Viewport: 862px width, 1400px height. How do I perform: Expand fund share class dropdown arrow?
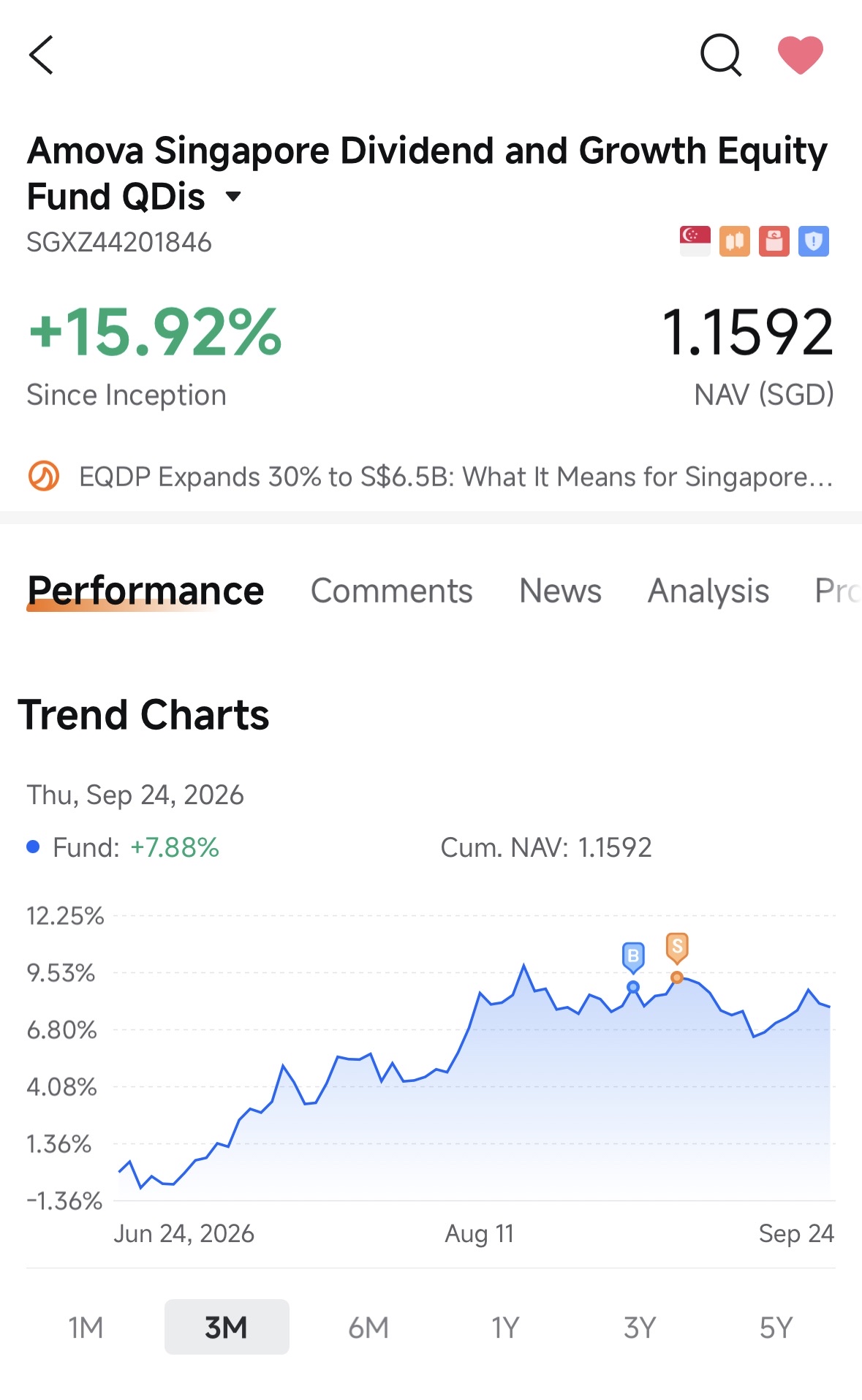coord(233,196)
